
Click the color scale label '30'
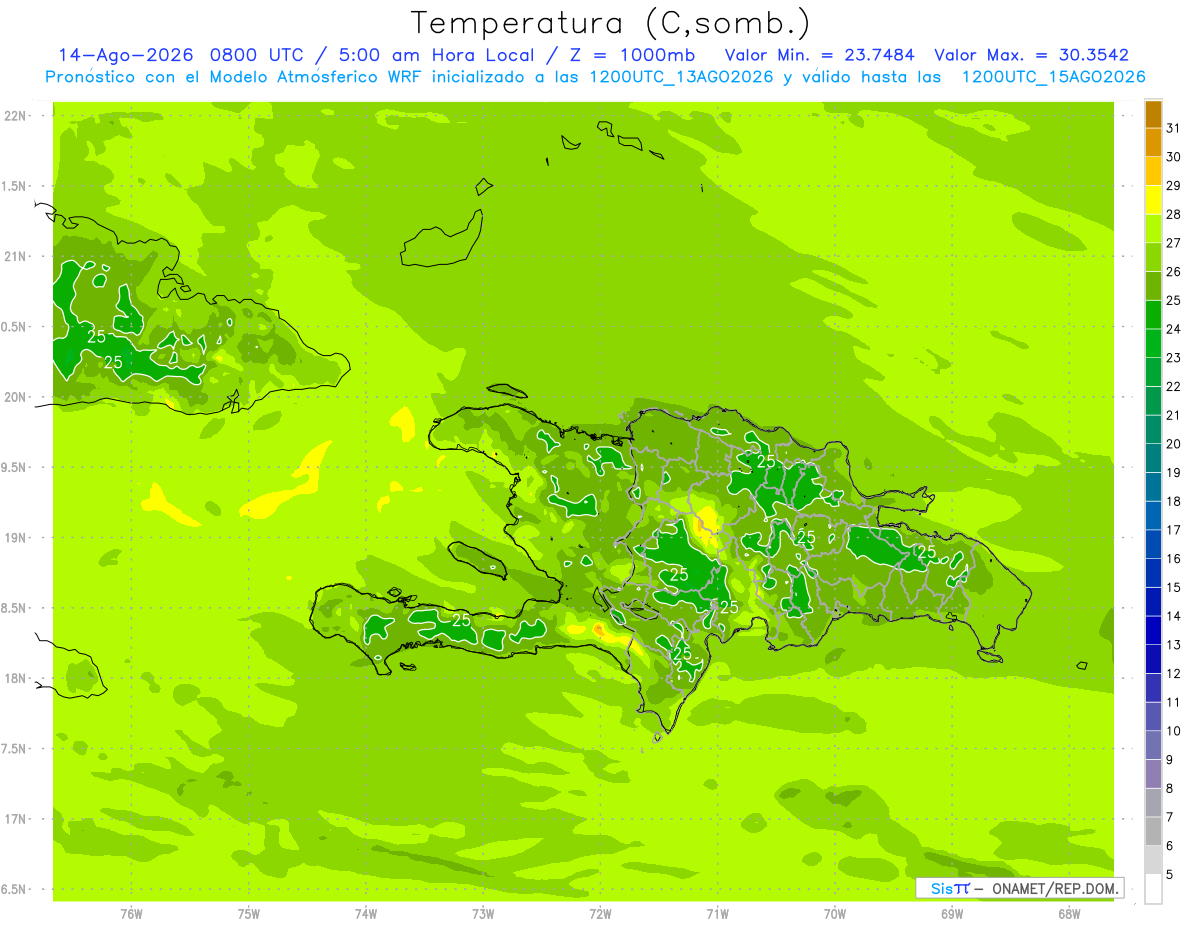1174,157
